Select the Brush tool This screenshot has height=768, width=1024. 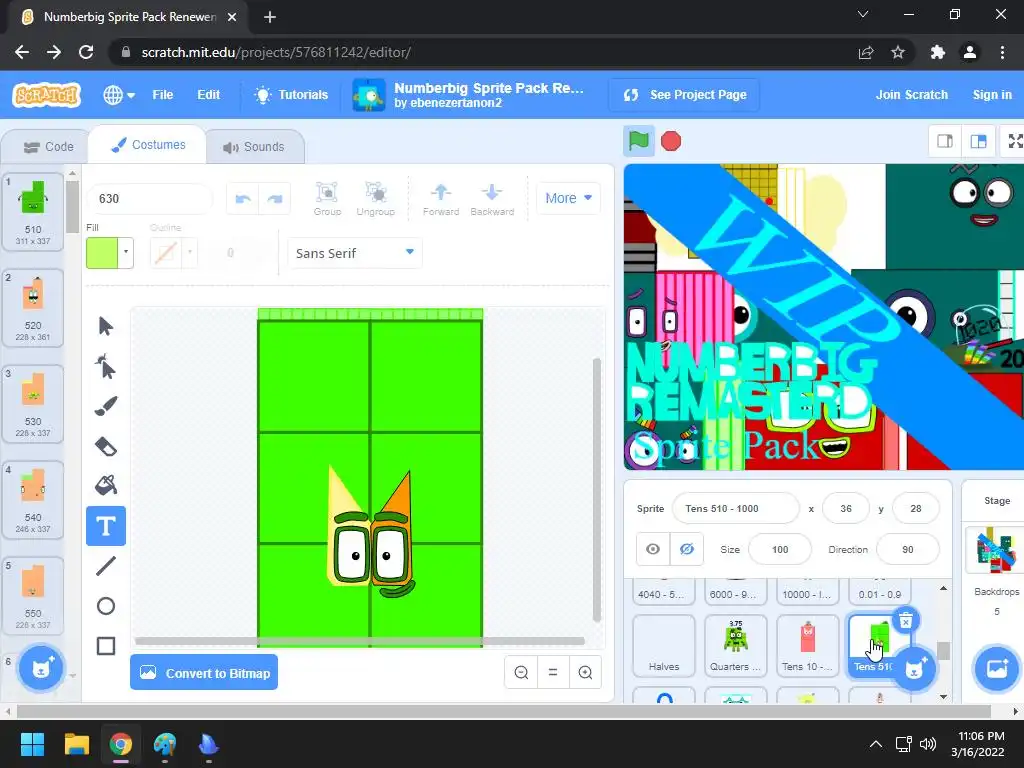click(x=106, y=406)
